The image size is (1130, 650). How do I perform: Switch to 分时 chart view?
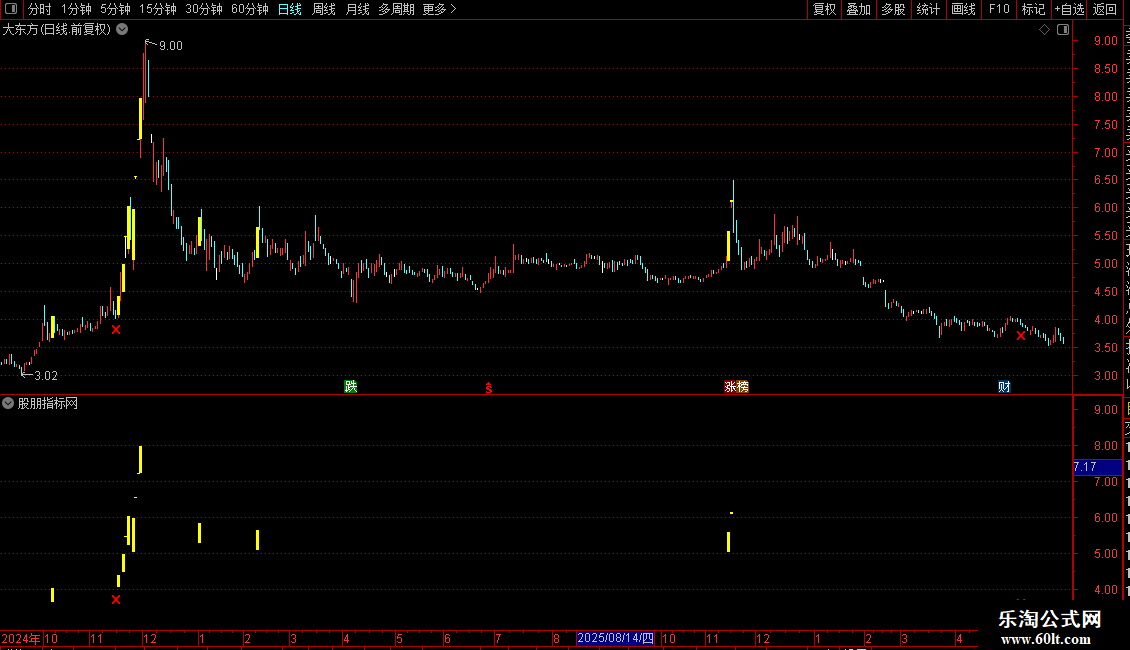click(x=40, y=9)
